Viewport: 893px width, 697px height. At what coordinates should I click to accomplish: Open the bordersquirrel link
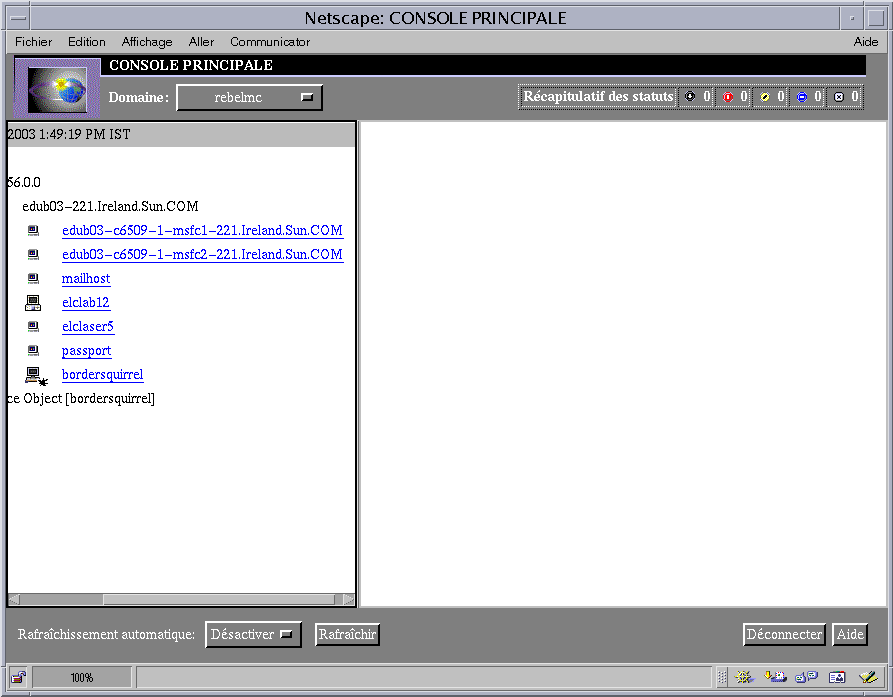(x=103, y=374)
